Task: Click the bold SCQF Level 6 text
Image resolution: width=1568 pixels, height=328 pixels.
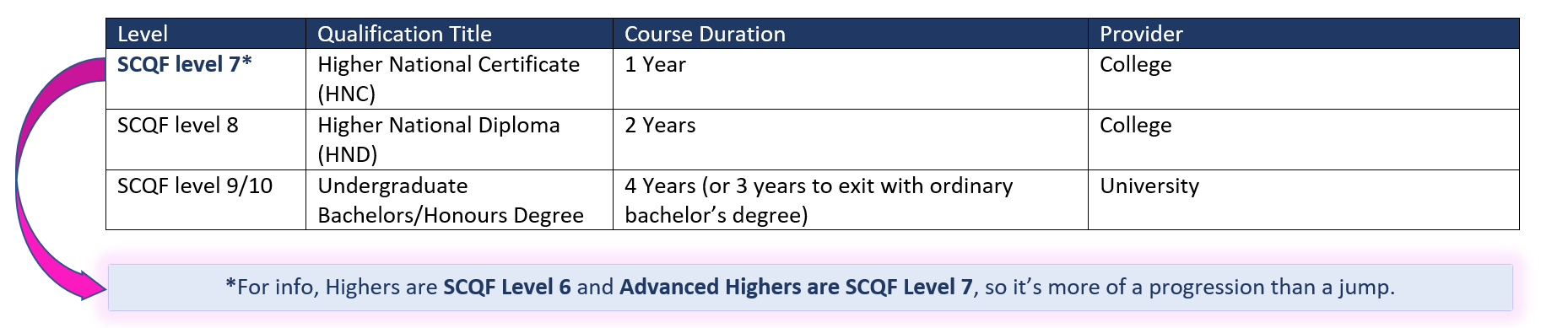Action: click(507, 288)
